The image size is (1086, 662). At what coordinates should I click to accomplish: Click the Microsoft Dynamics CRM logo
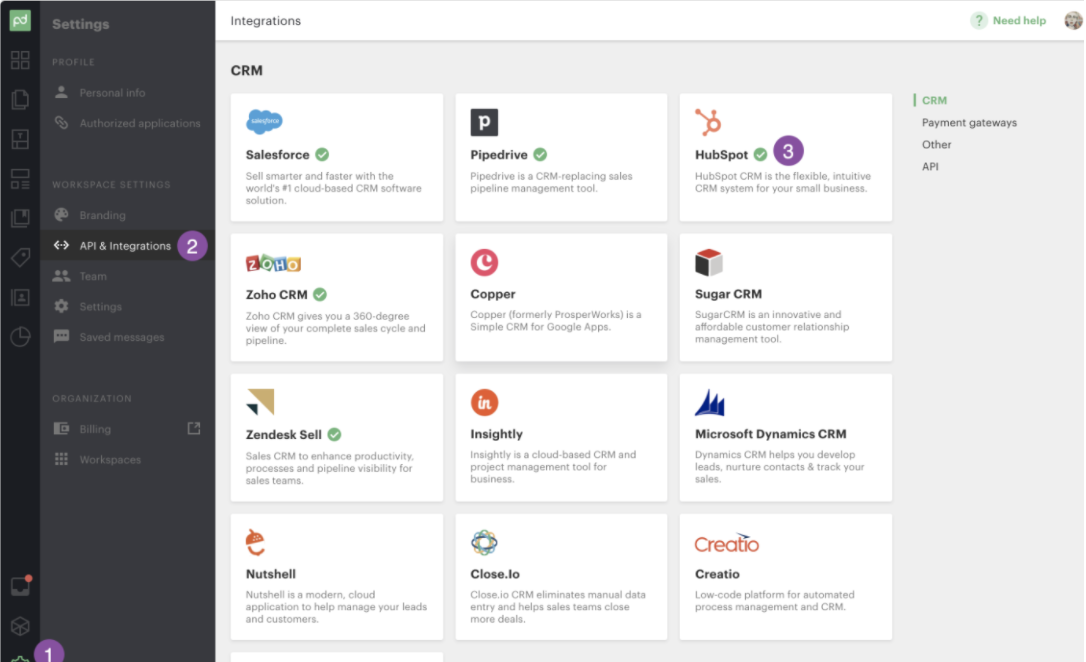pos(710,402)
